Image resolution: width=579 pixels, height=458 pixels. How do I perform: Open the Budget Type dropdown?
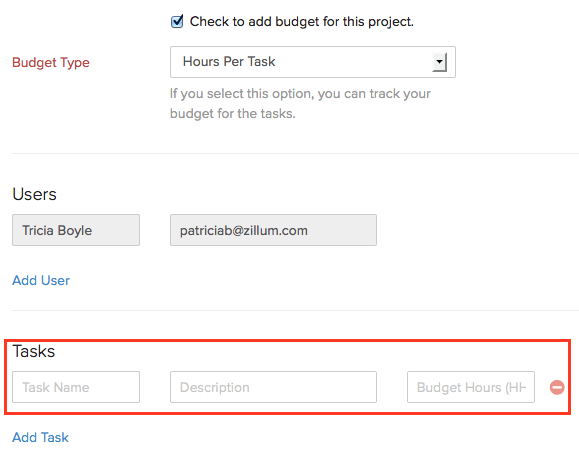pos(313,62)
